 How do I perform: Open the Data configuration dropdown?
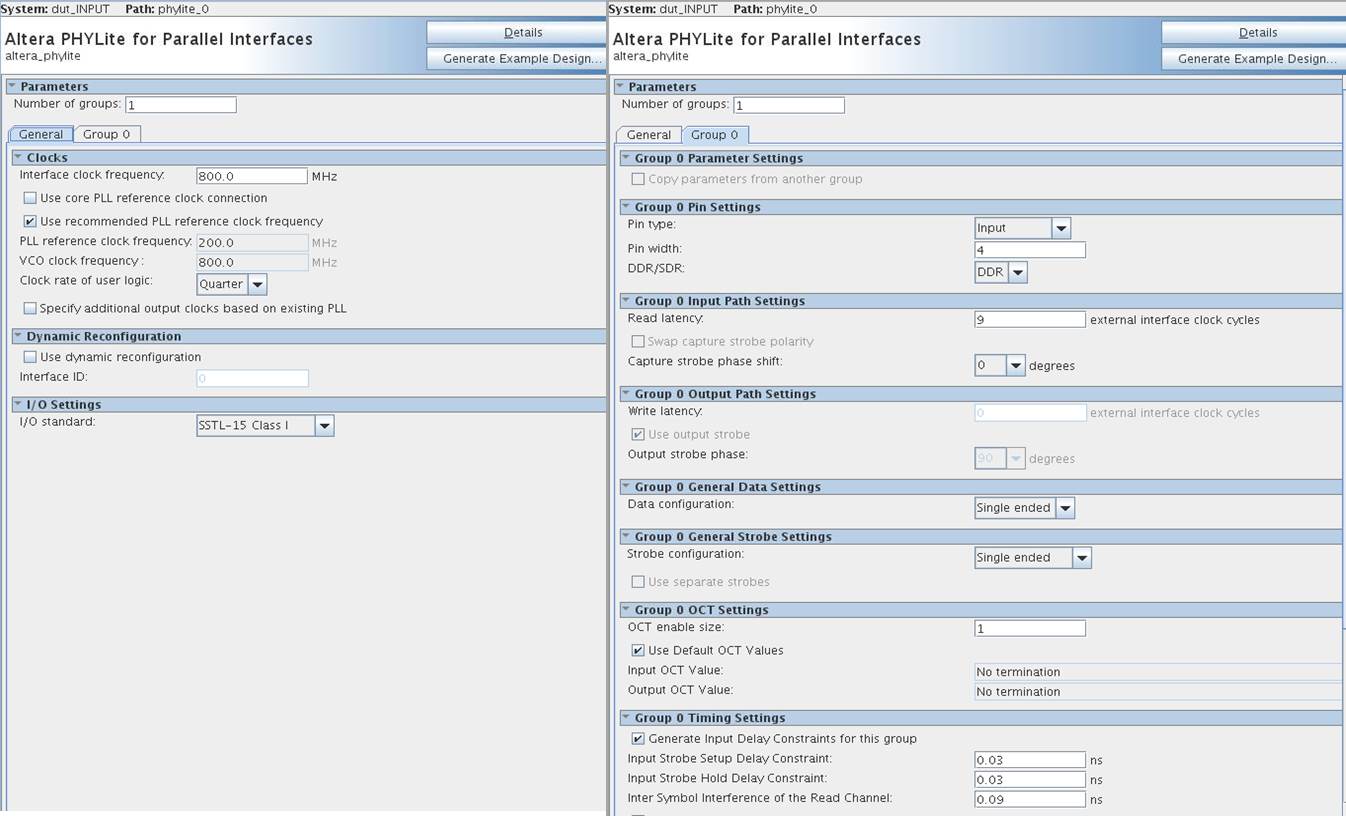pyautogui.click(x=1025, y=508)
